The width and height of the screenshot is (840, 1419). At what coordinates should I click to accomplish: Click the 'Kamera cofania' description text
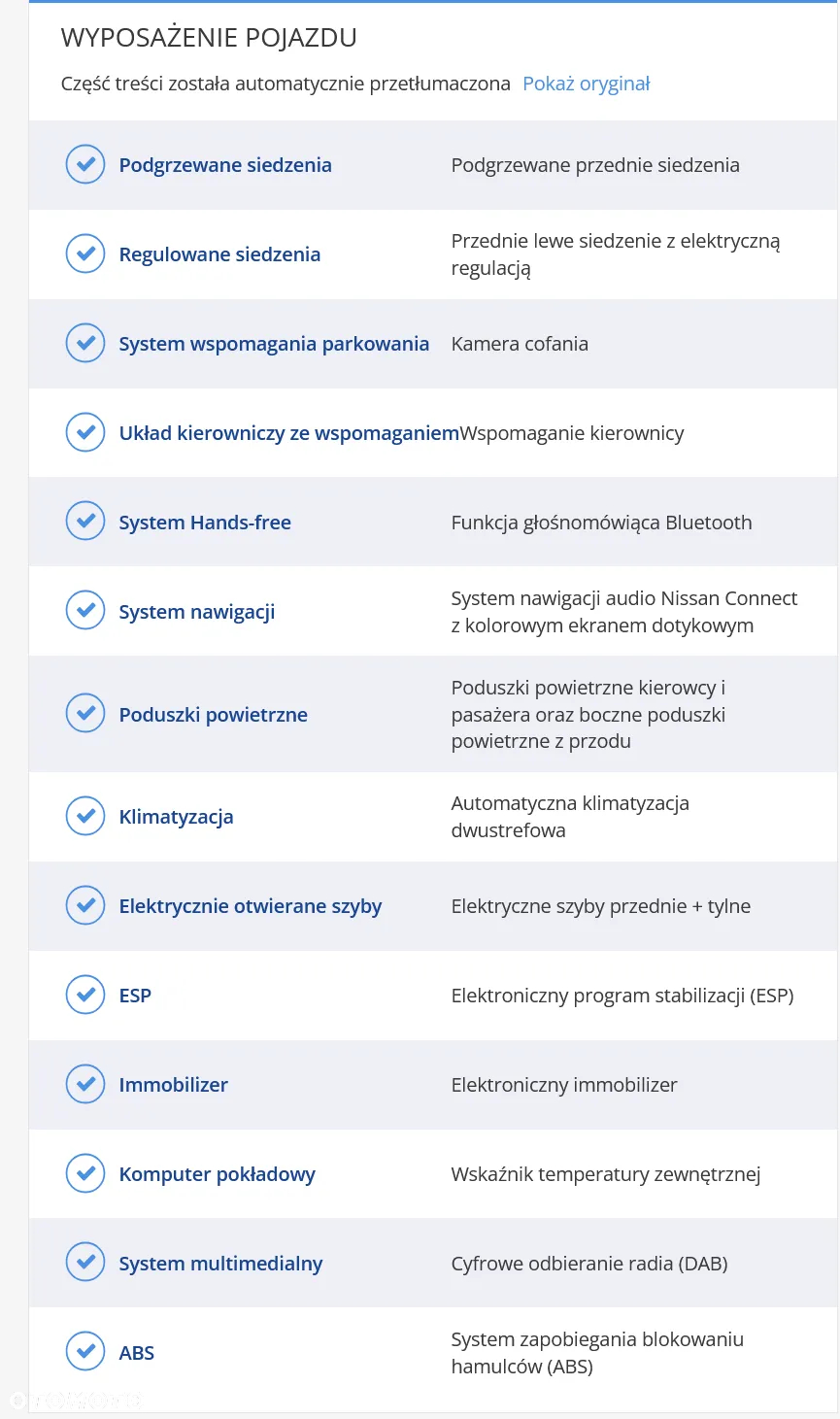[520, 344]
